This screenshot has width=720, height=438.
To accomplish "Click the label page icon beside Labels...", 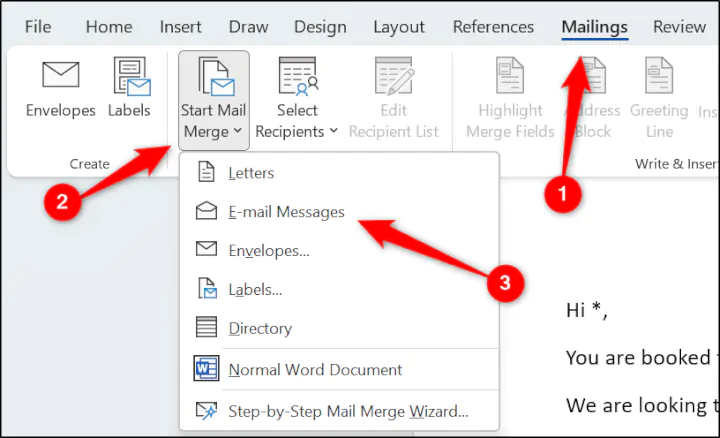I will click(x=207, y=288).
